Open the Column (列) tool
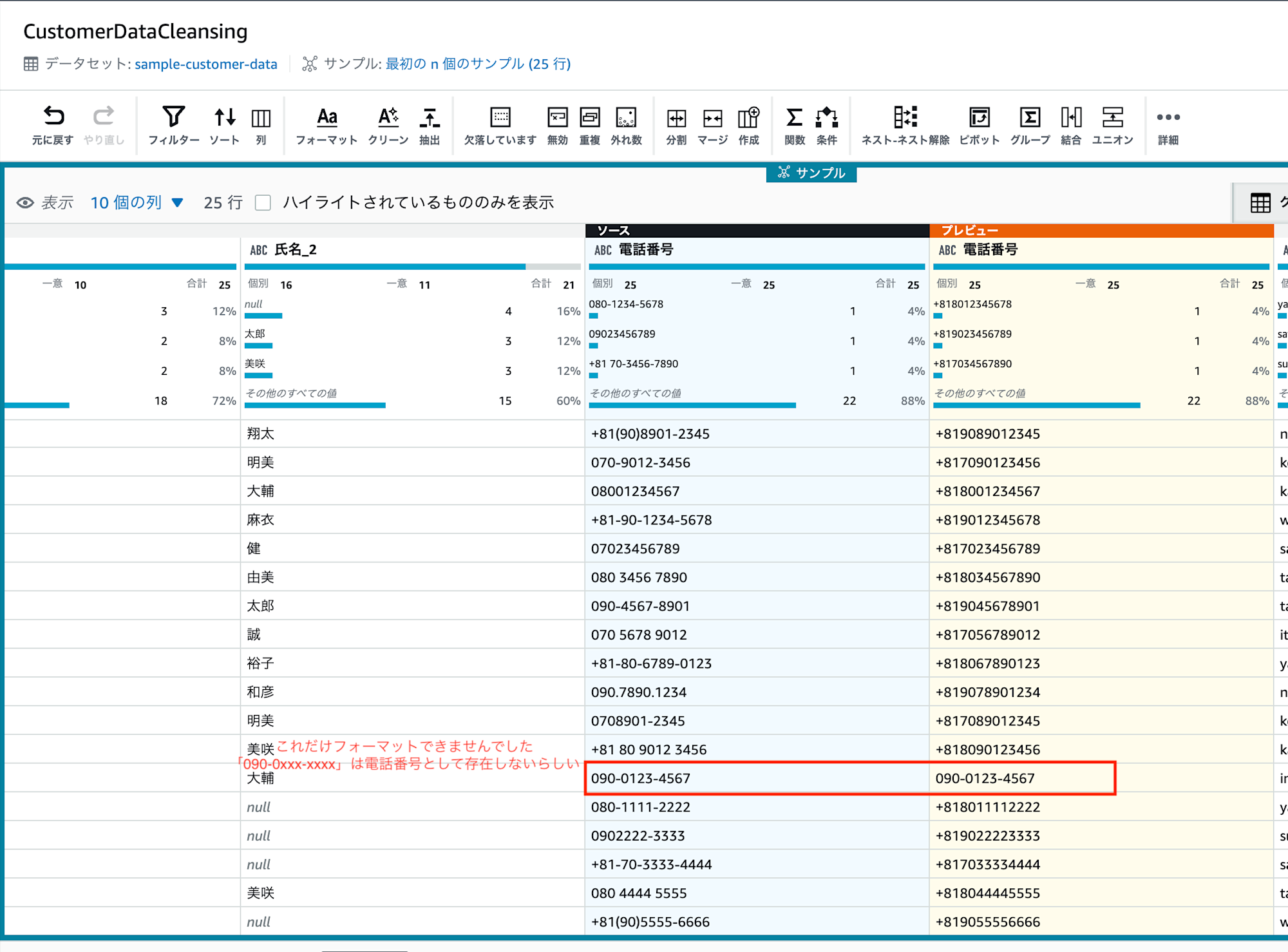1288x952 pixels. coord(261,125)
